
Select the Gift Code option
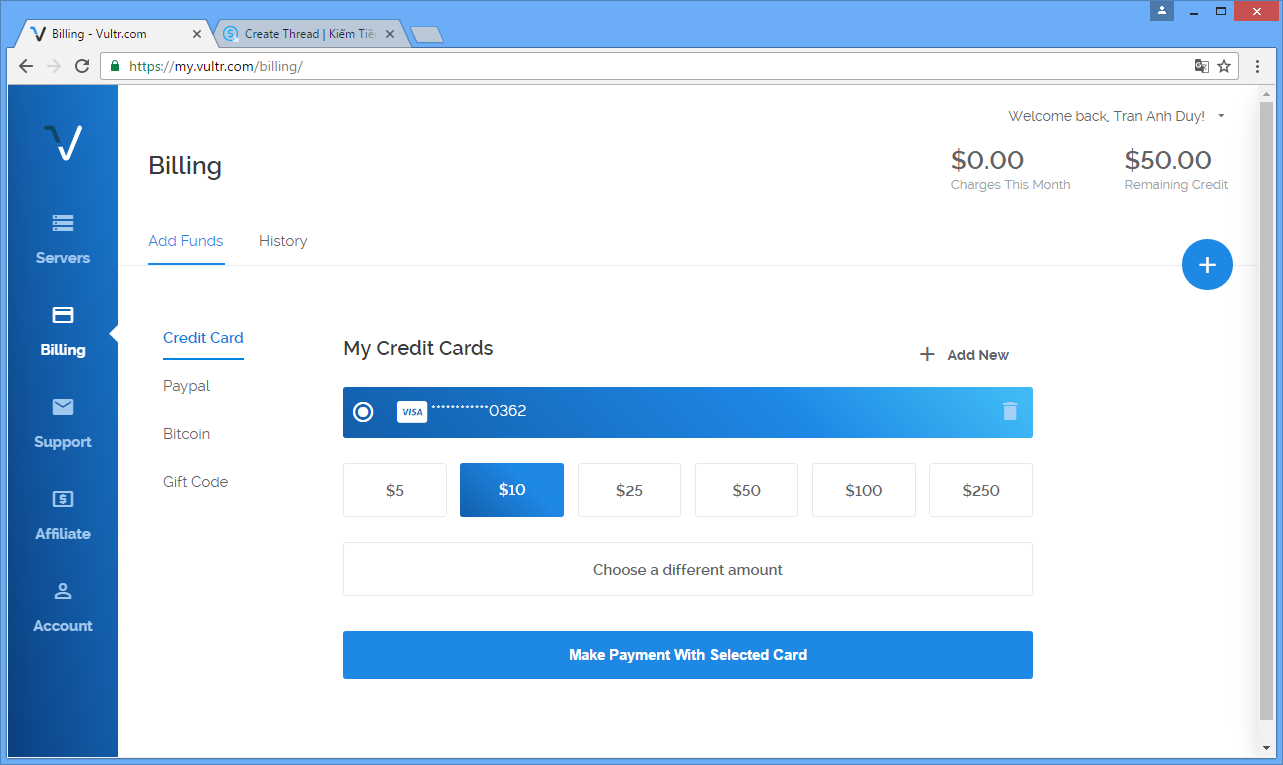click(x=196, y=482)
